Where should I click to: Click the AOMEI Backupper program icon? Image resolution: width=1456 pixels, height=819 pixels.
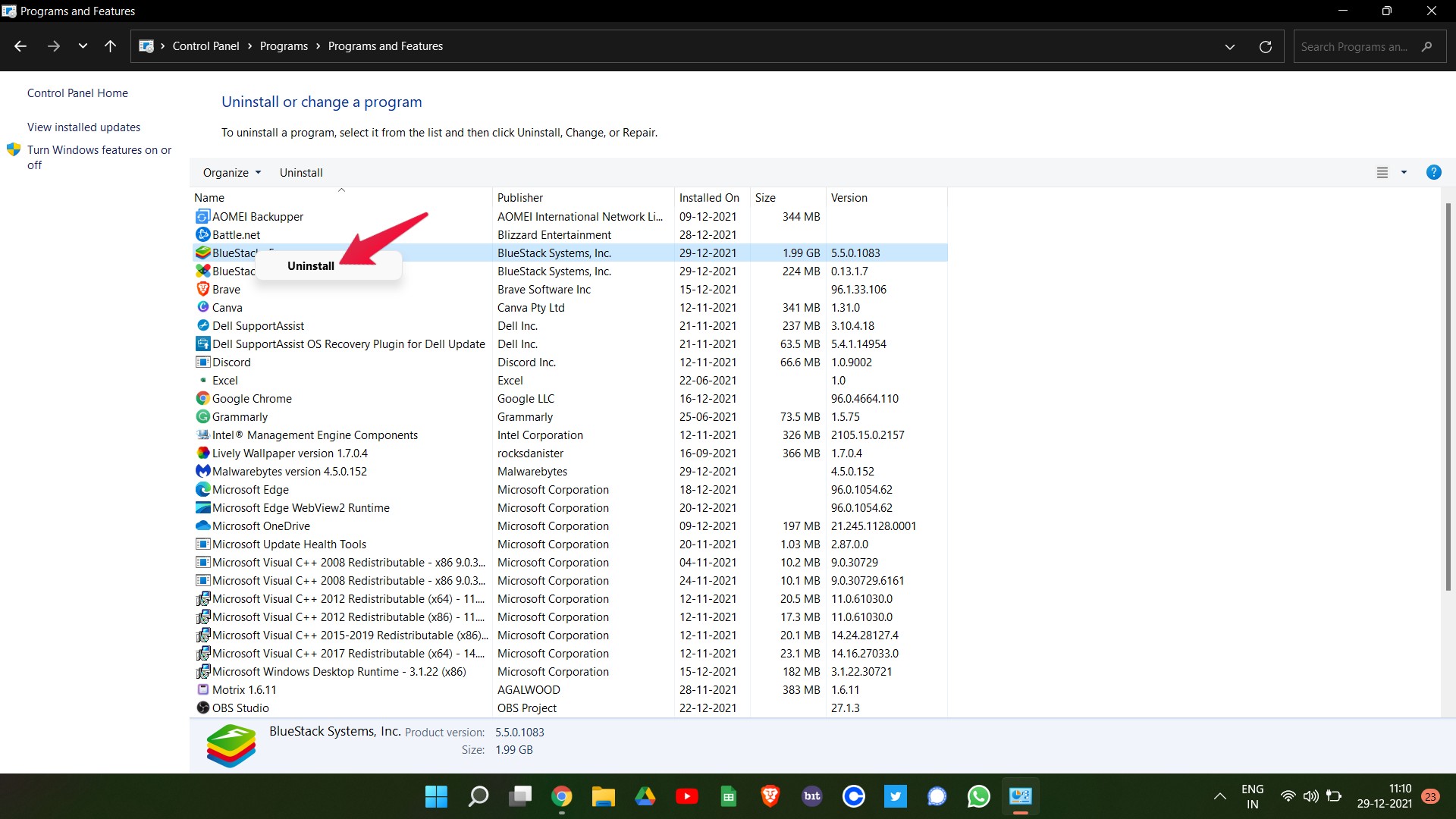202,217
